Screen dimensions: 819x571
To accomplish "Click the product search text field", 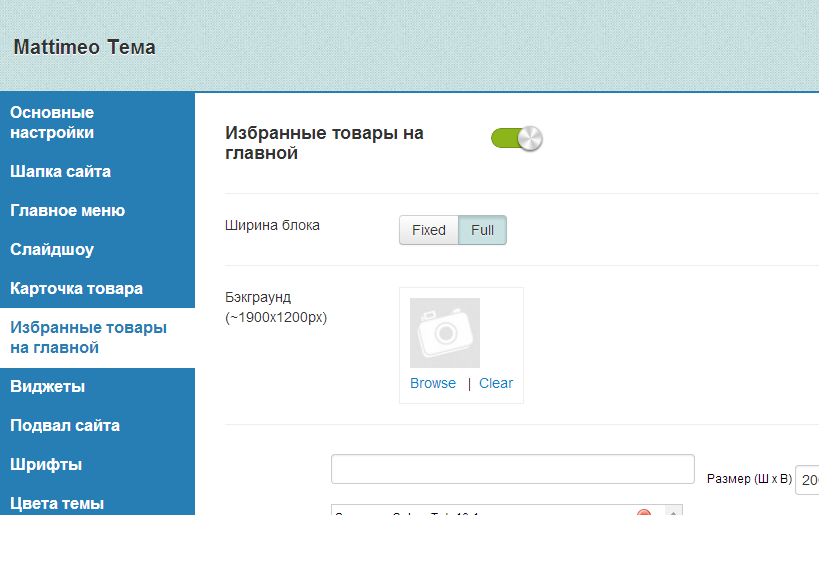I will pos(512,469).
